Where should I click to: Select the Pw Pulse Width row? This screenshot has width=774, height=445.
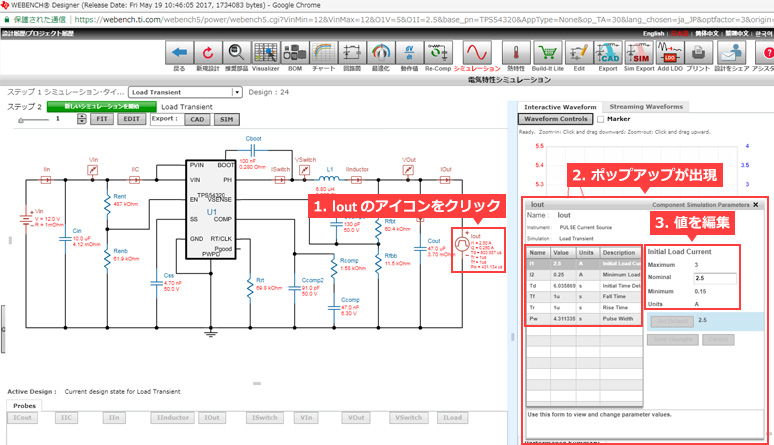click(x=584, y=319)
